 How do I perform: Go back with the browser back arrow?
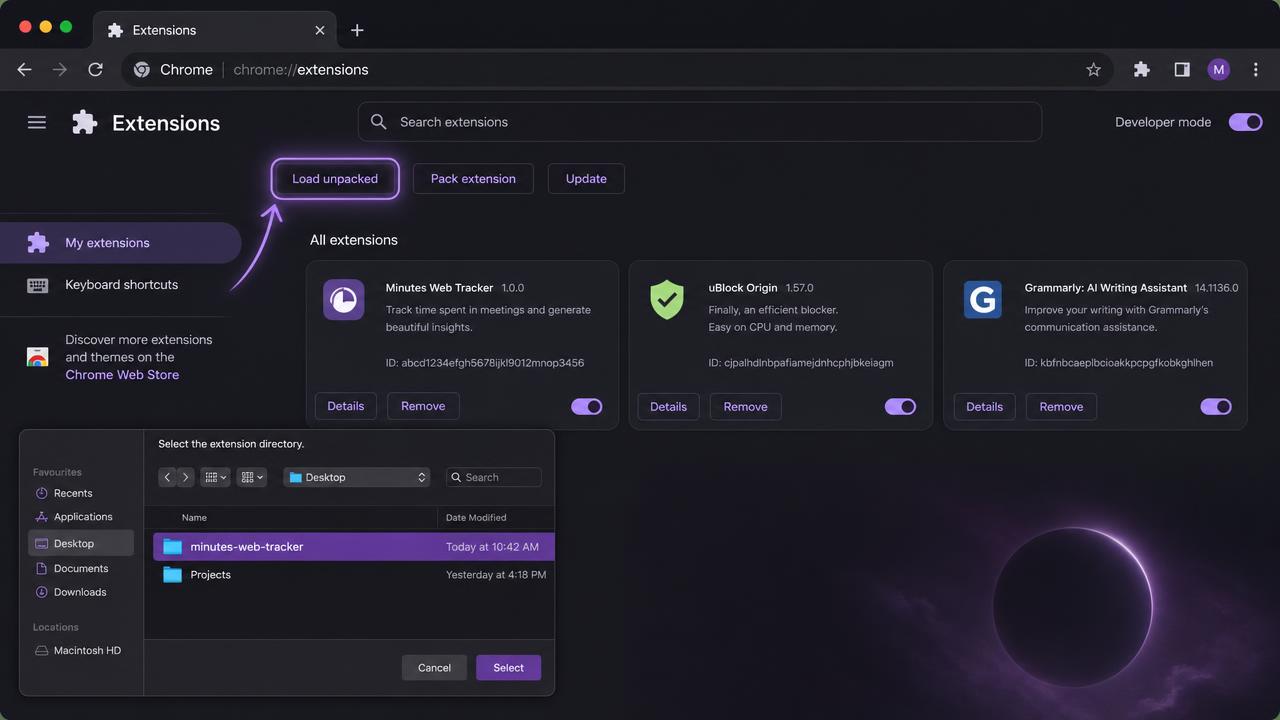pyautogui.click(x=25, y=69)
